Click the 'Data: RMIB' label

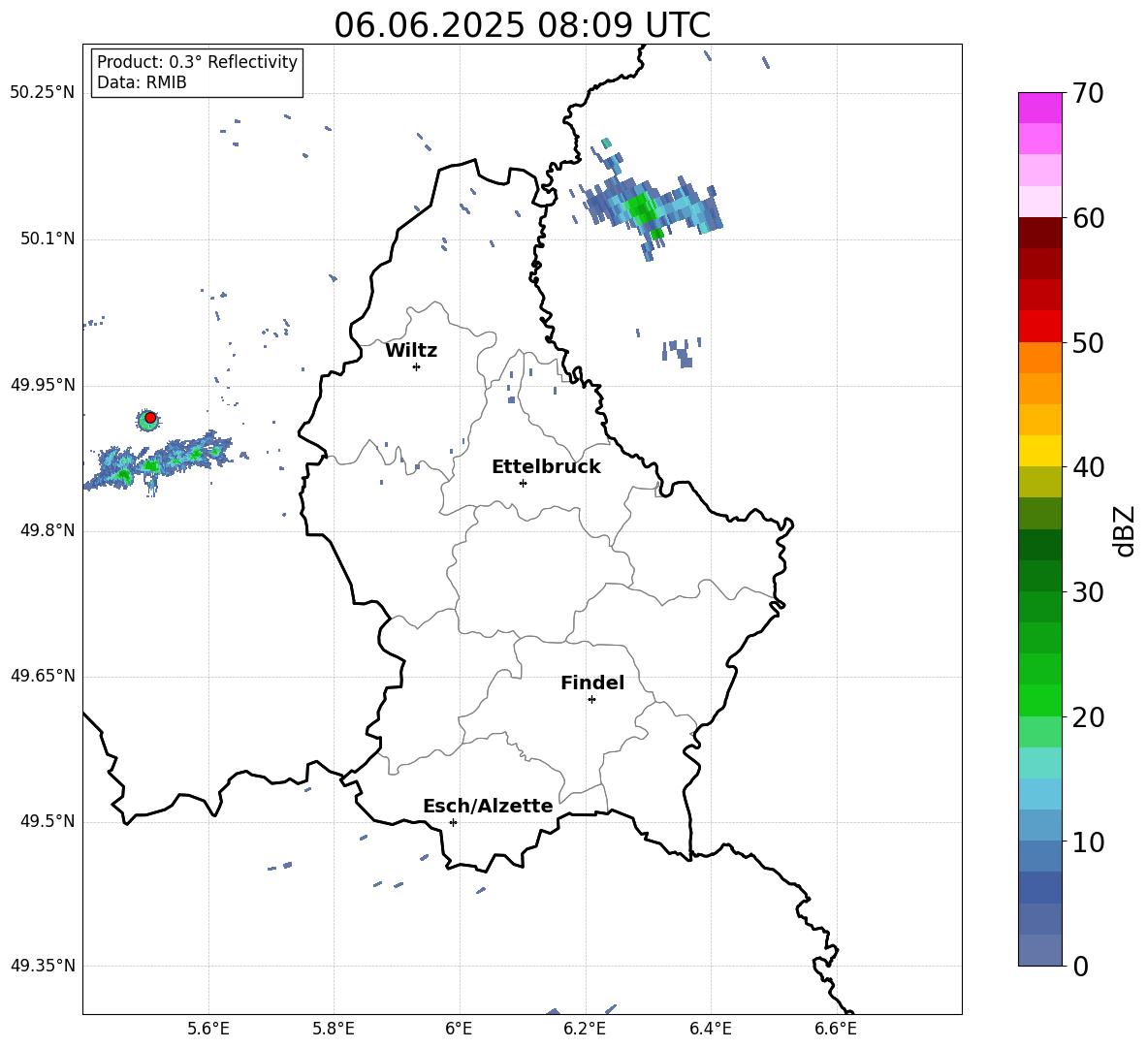pyautogui.click(x=142, y=82)
